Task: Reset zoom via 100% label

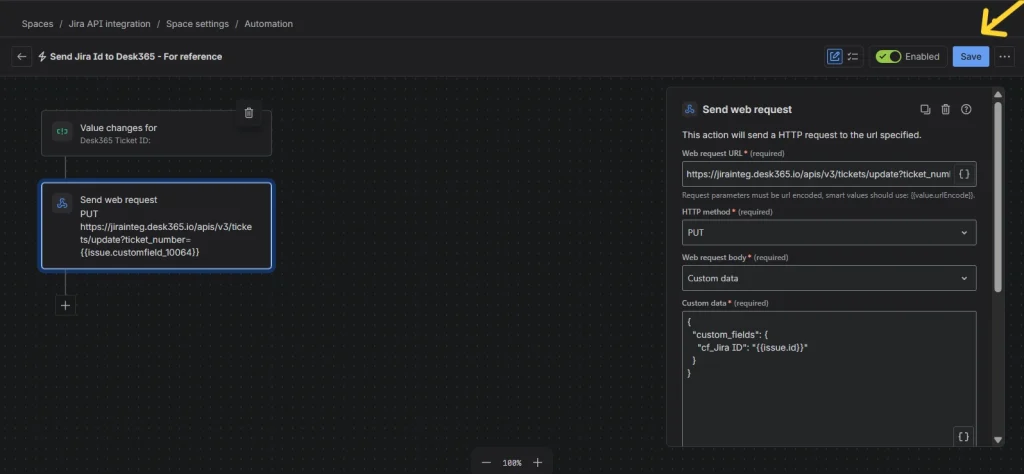Action: tap(512, 463)
